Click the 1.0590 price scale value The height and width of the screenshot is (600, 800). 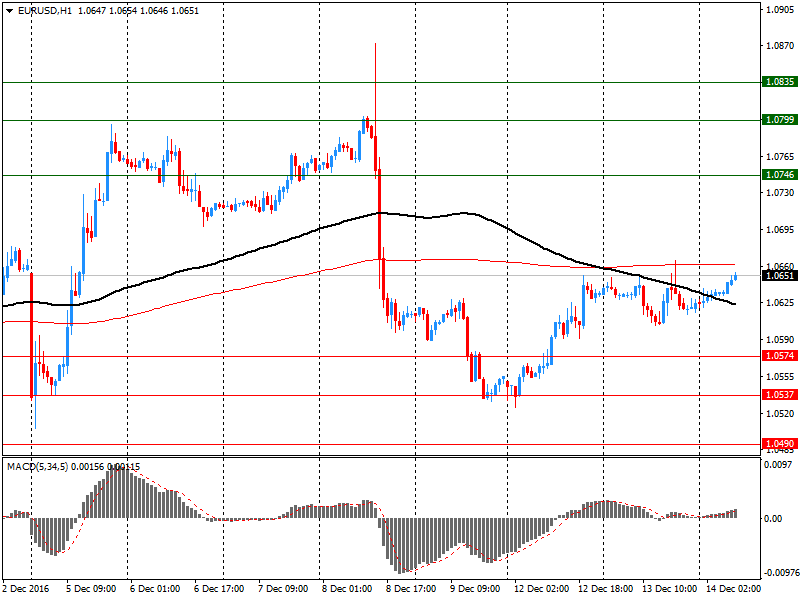tap(780, 339)
